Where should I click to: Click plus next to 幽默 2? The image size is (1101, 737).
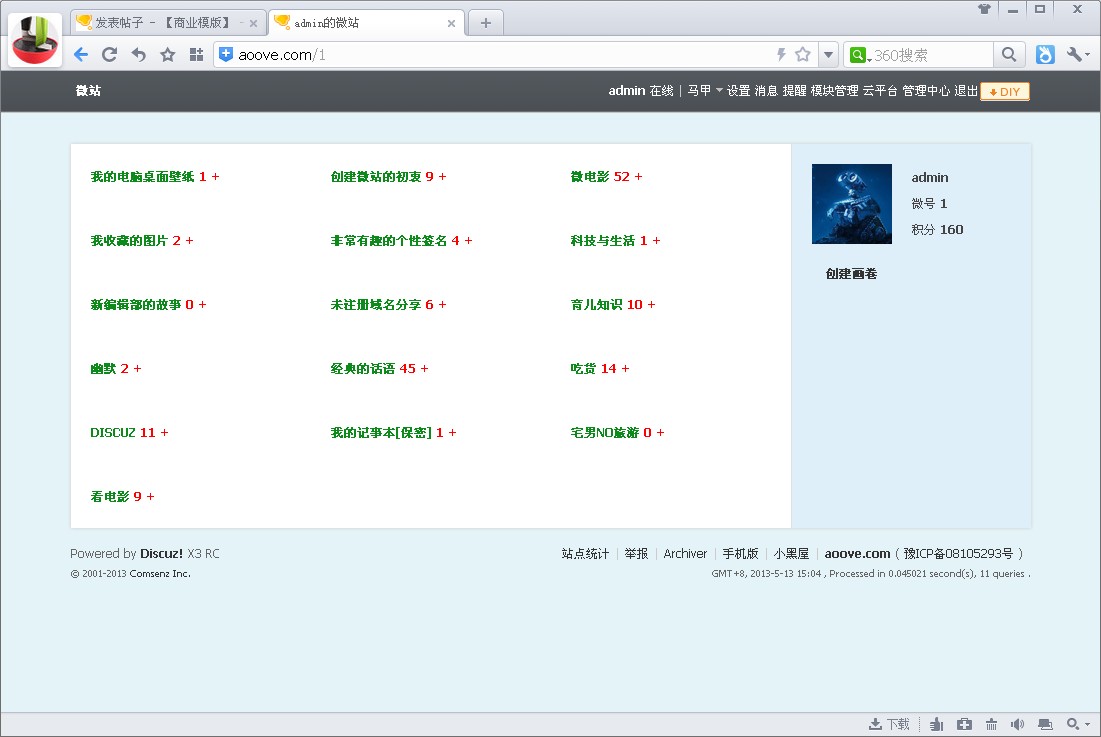(138, 368)
